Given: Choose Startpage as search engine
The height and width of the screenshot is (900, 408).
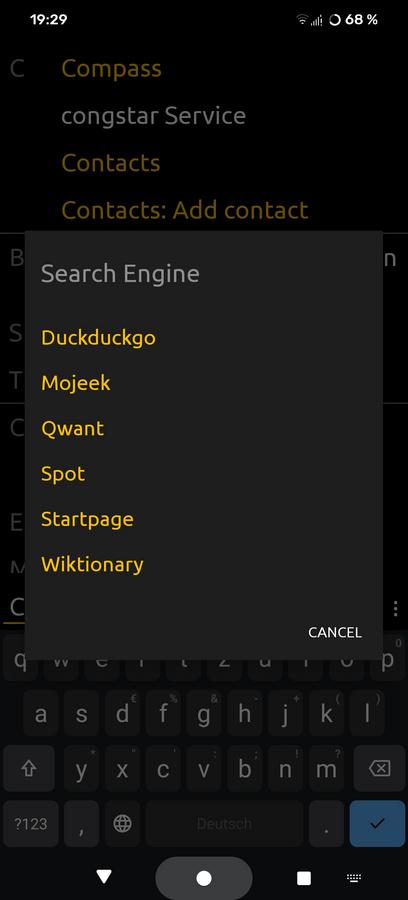Looking at the screenshot, I should [x=87, y=519].
